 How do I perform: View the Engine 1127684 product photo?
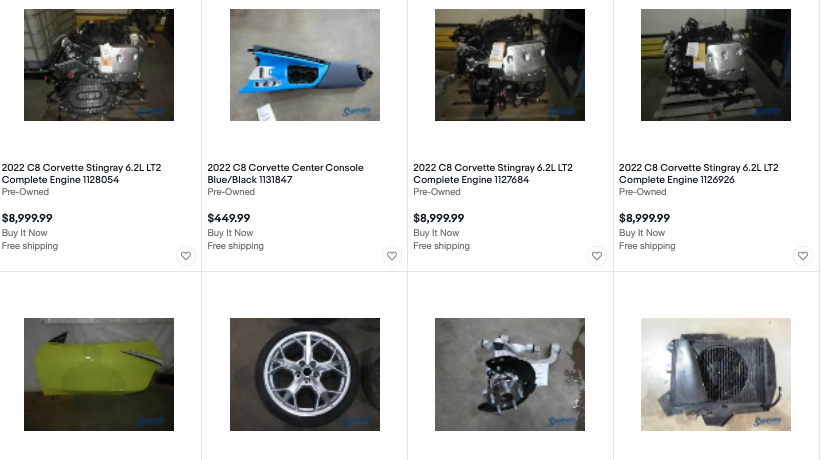click(510, 65)
